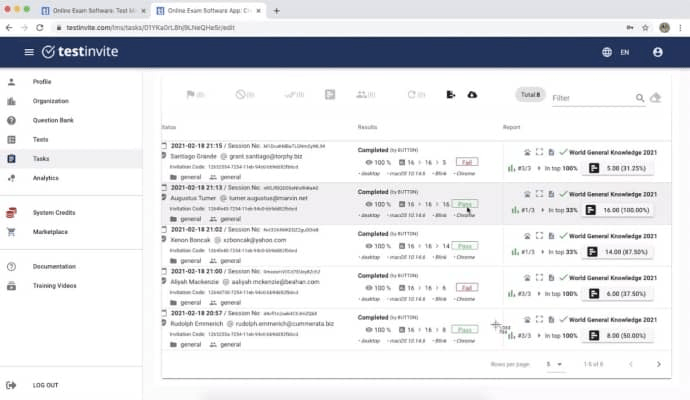The width and height of the screenshot is (690, 400).
Task: Open the 5.00 (31.25%) score report
Action: (617, 168)
